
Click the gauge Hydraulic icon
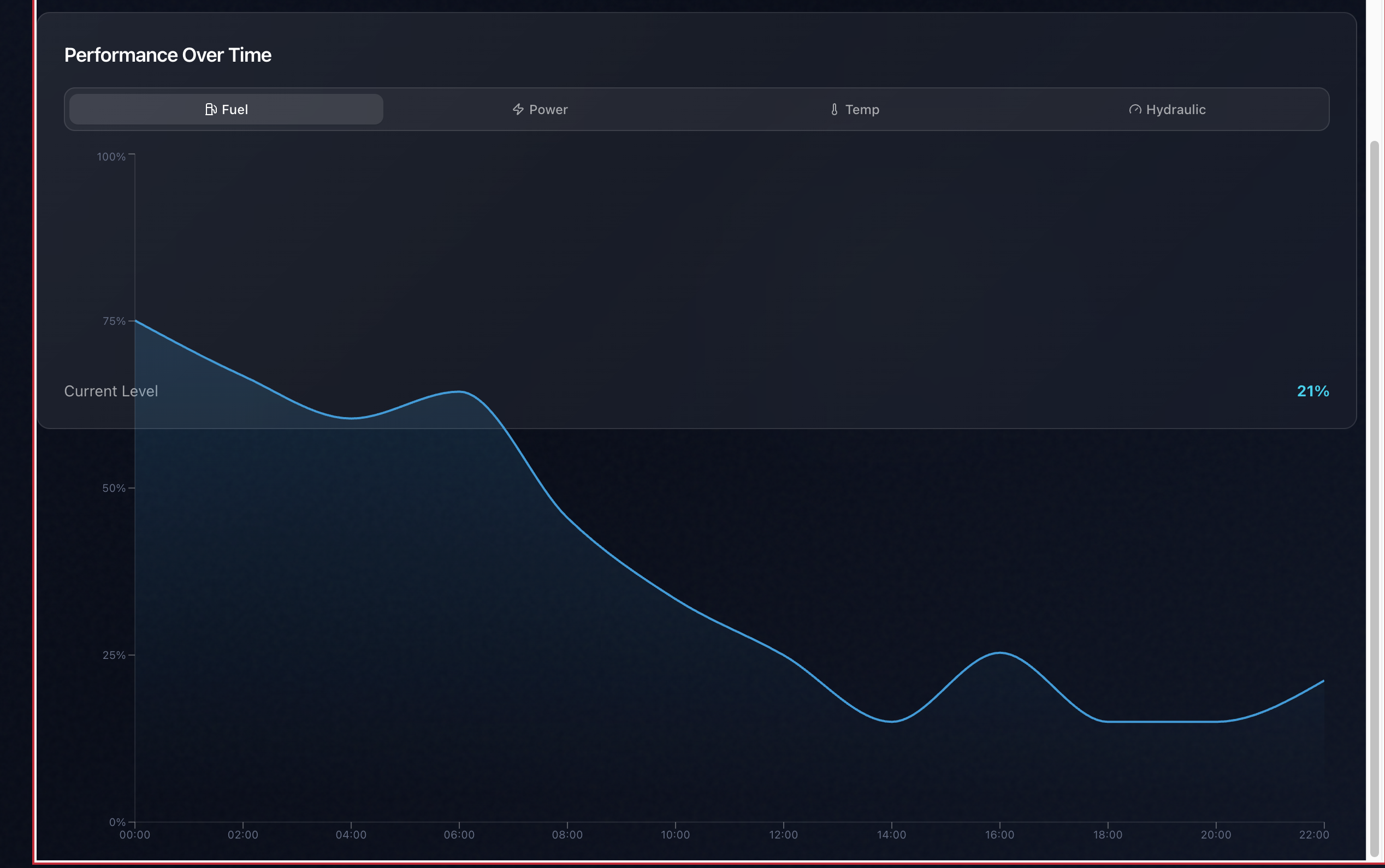(x=1135, y=109)
